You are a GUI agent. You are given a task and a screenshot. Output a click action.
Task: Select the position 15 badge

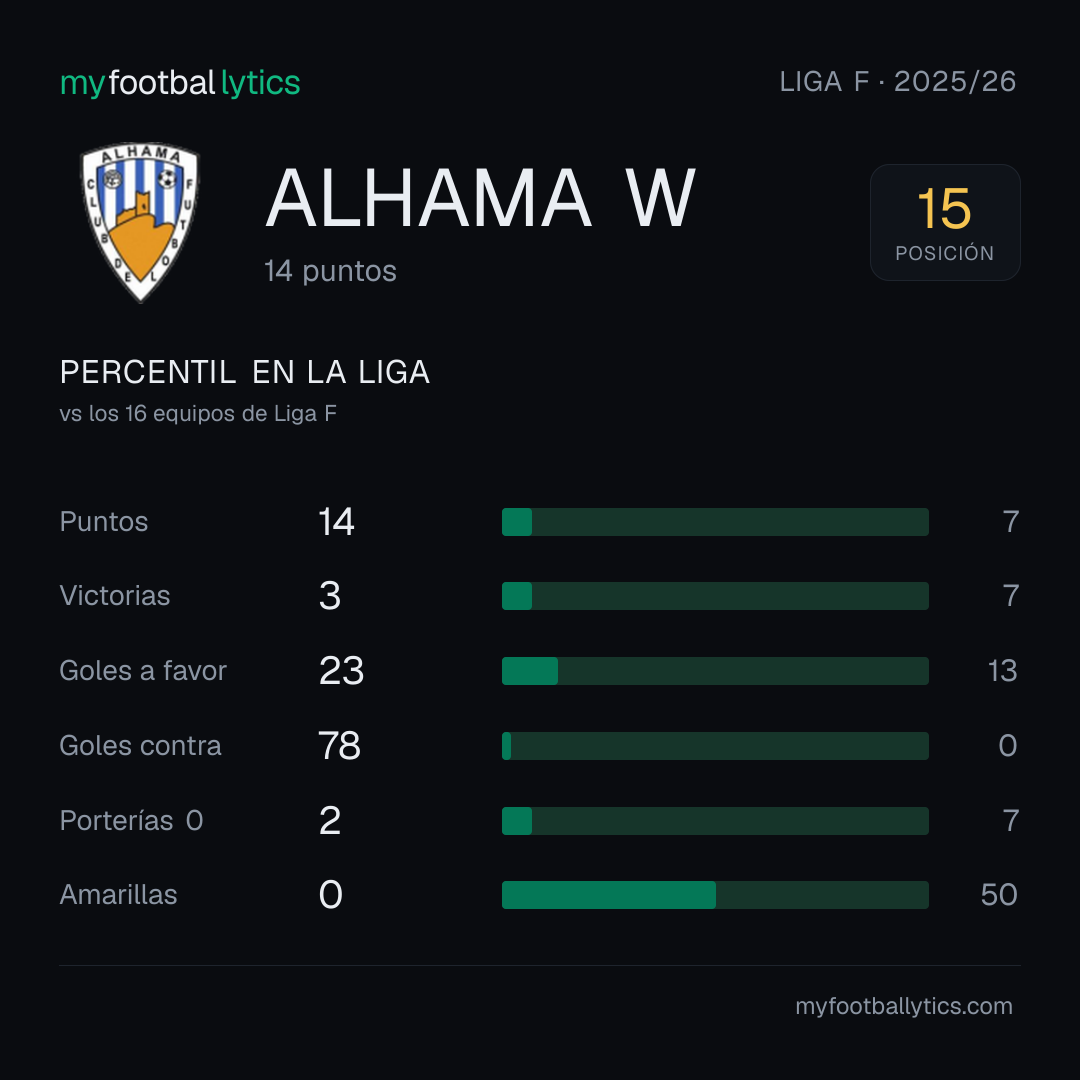point(945,222)
